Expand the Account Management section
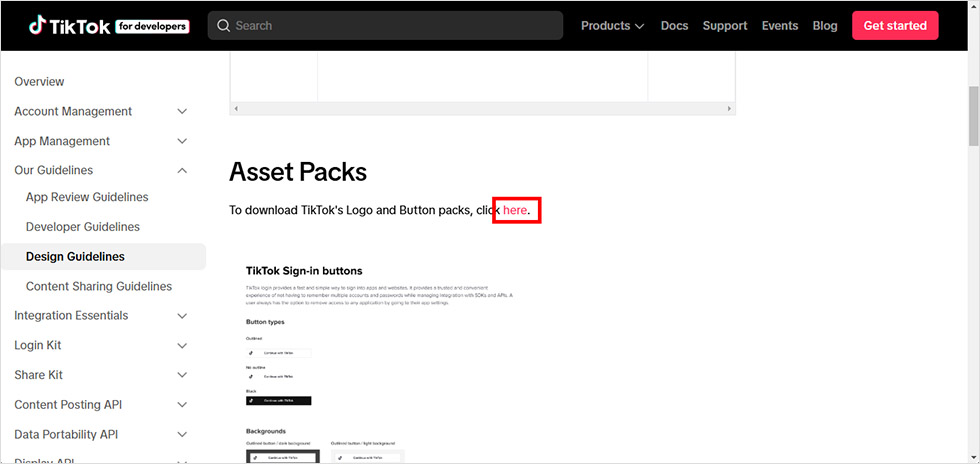This screenshot has height=464, width=980. [x=182, y=111]
